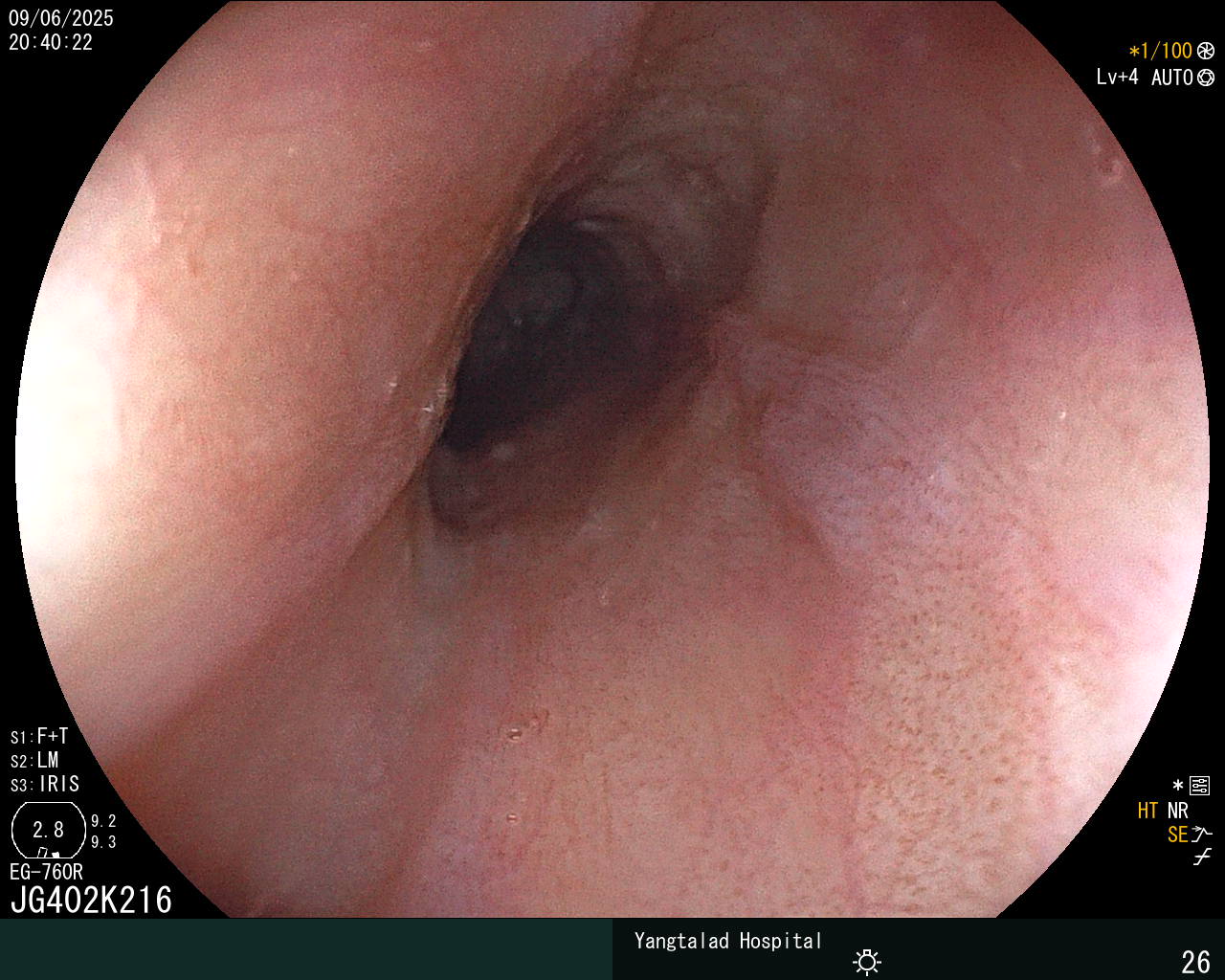Click the iris icon beside AUTO

point(1206,78)
